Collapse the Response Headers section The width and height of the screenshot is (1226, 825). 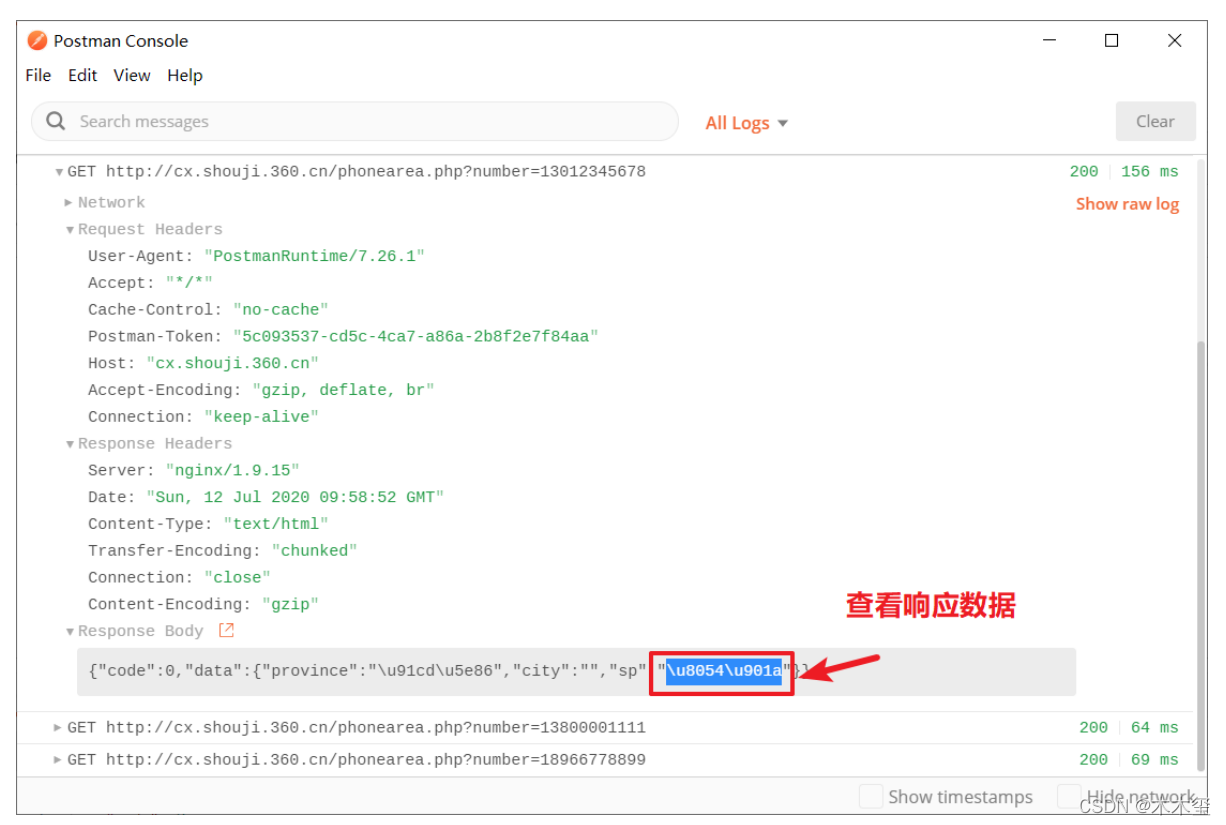pyautogui.click(x=70, y=444)
